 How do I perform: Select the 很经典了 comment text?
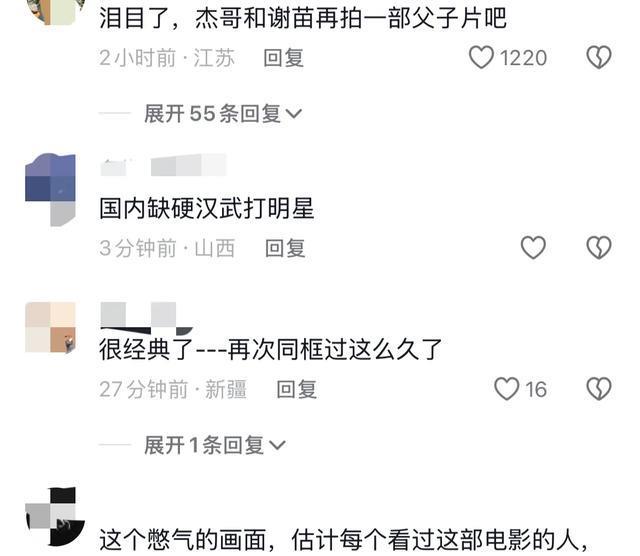tap(271, 350)
